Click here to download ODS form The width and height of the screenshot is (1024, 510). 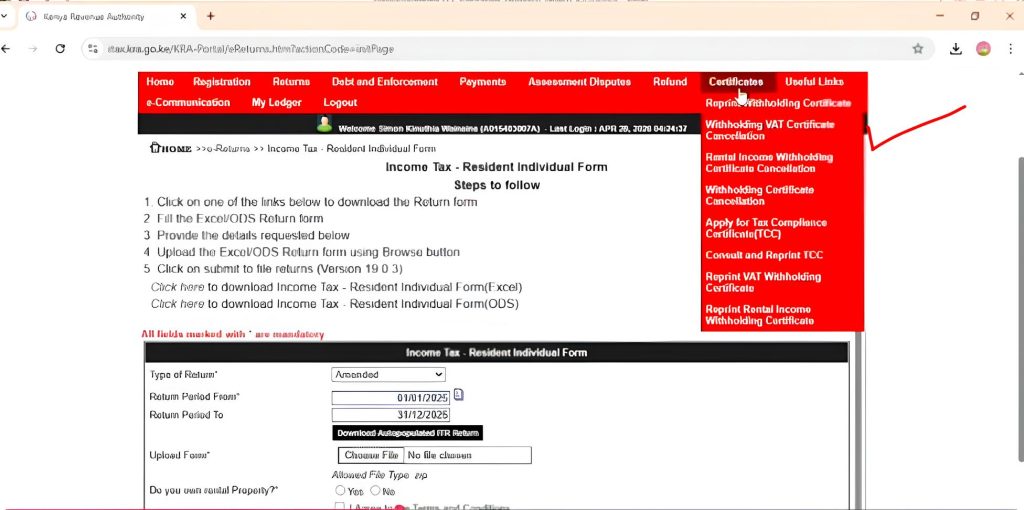tap(177, 304)
